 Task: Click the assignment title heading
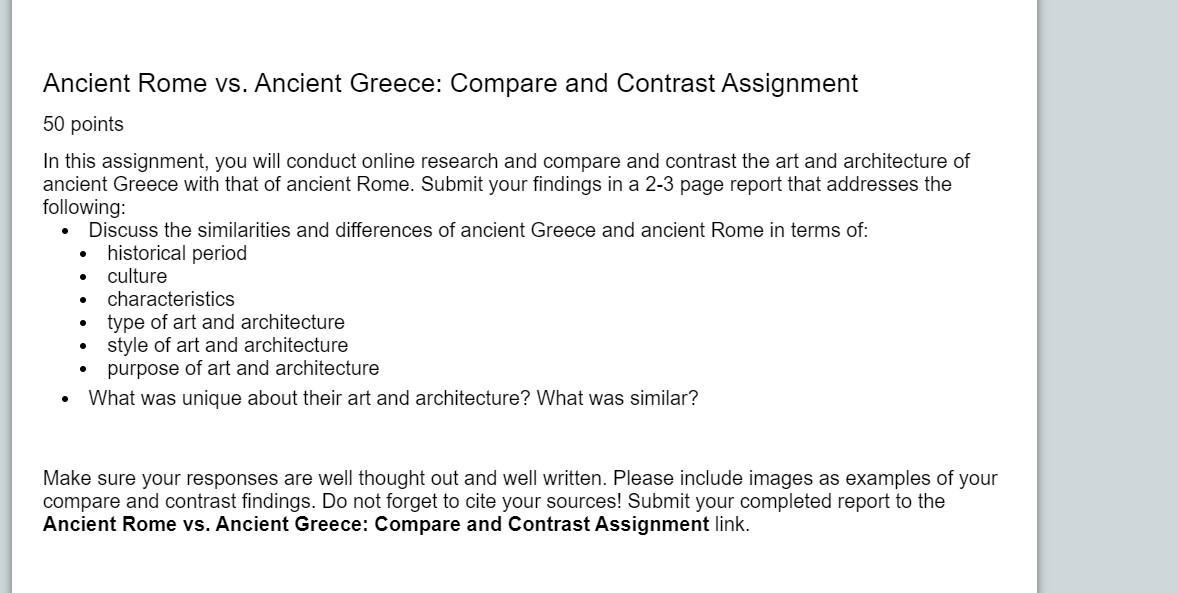pyautogui.click(x=450, y=83)
